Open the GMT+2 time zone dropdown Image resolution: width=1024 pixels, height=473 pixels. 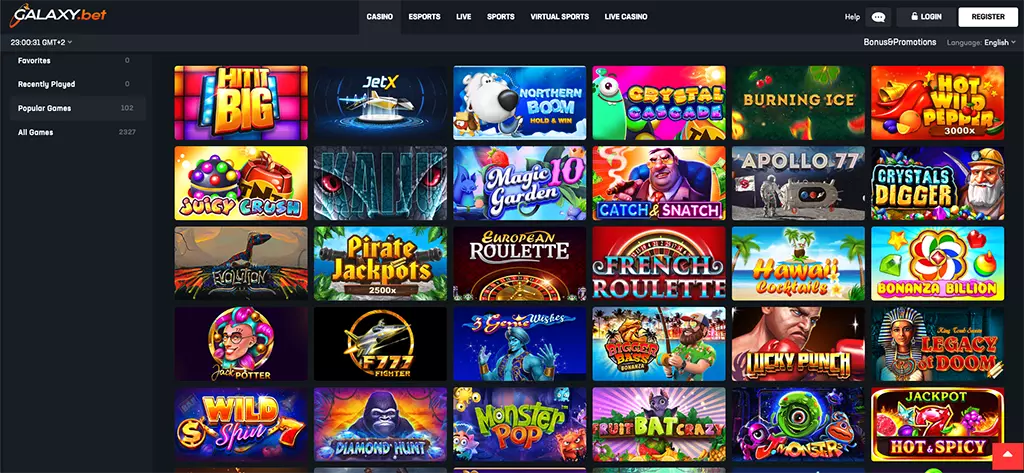(x=41, y=42)
